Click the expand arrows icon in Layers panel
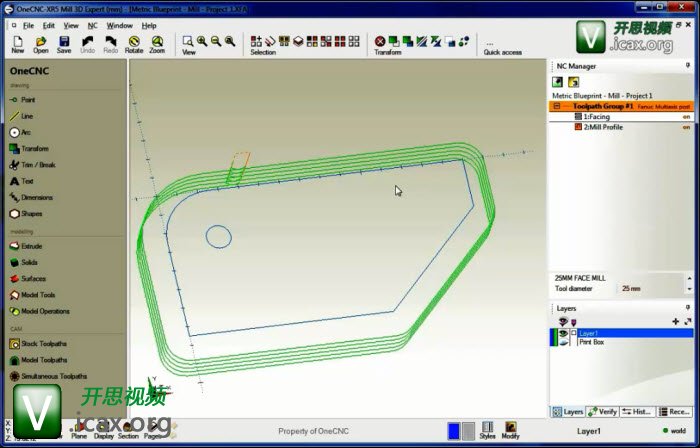 (x=688, y=321)
